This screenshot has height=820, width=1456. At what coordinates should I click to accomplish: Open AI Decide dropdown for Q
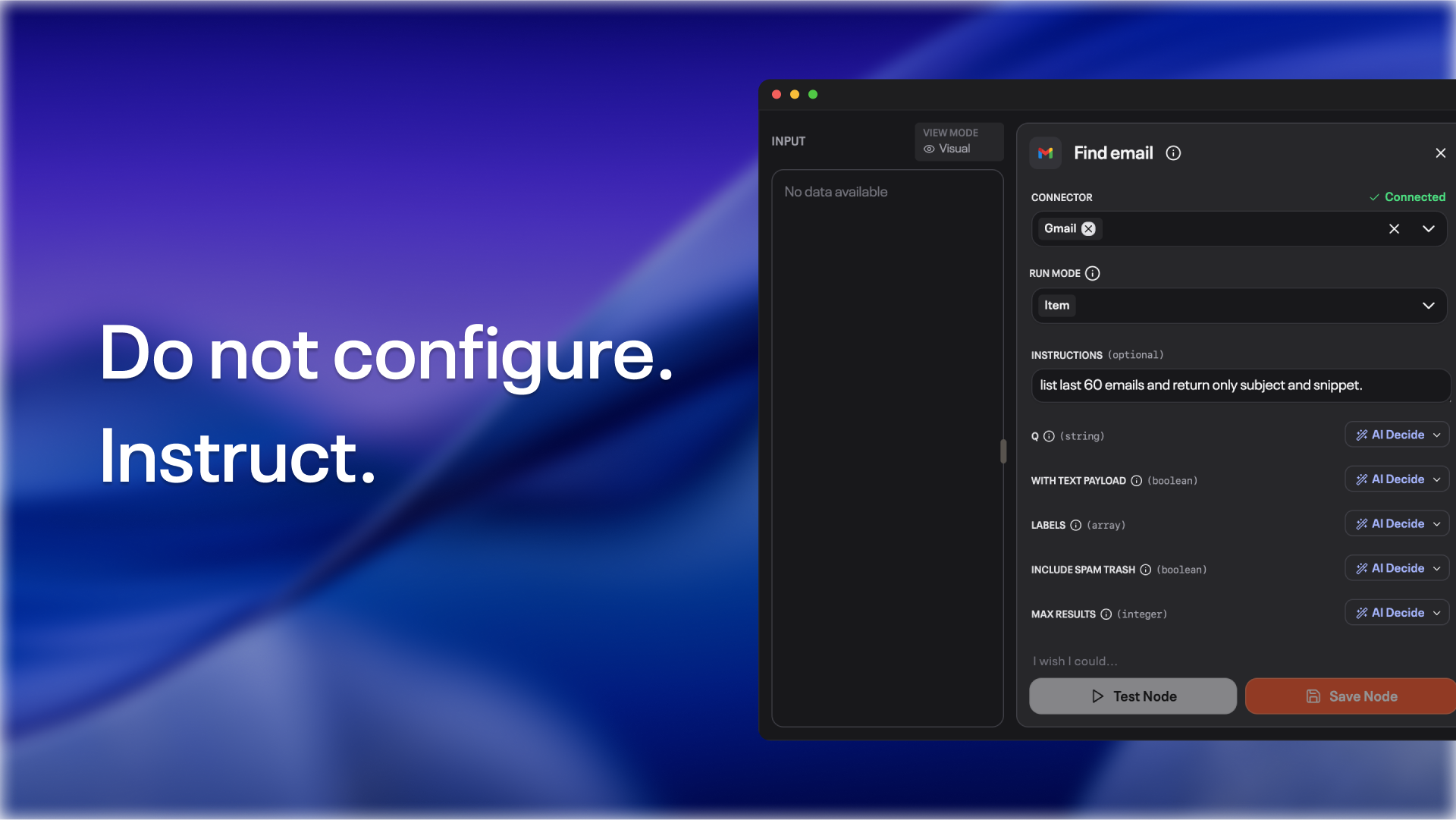pos(1397,435)
